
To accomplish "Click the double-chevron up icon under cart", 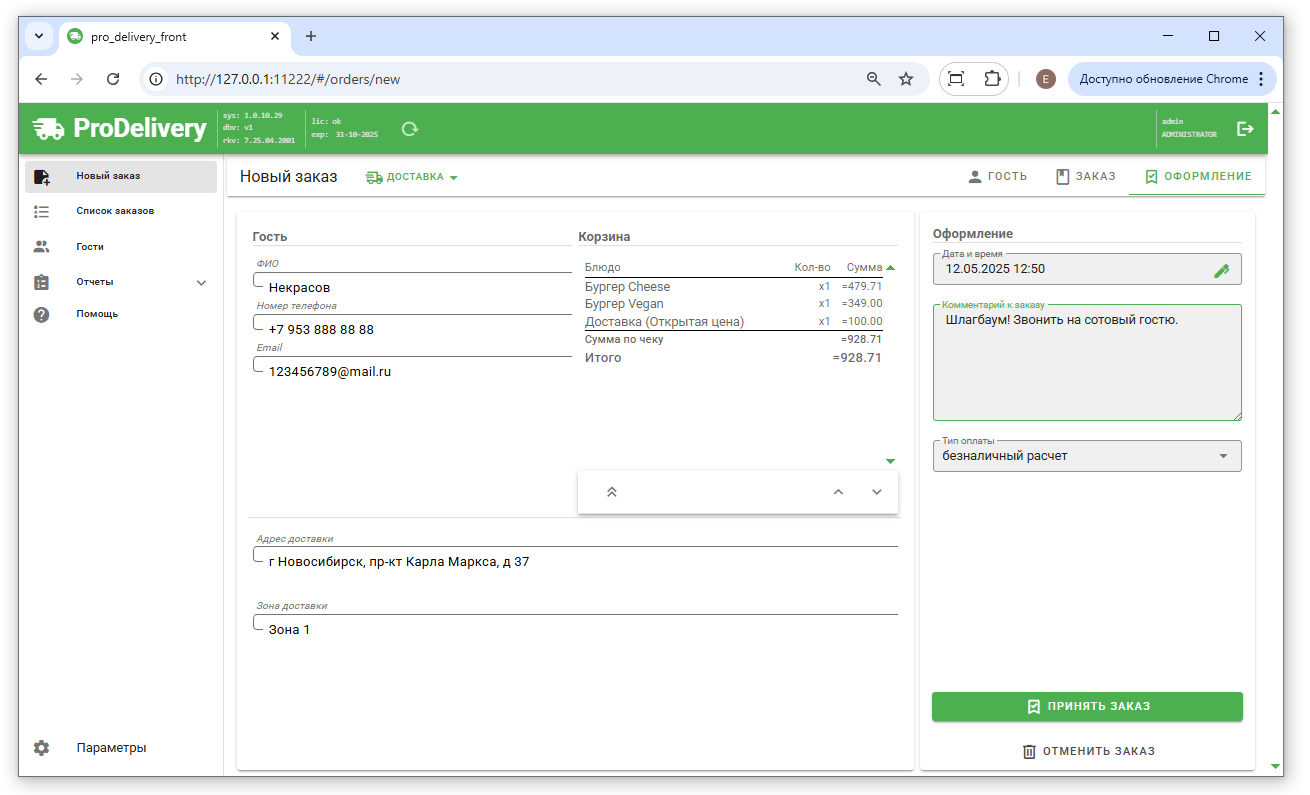I will click(612, 492).
